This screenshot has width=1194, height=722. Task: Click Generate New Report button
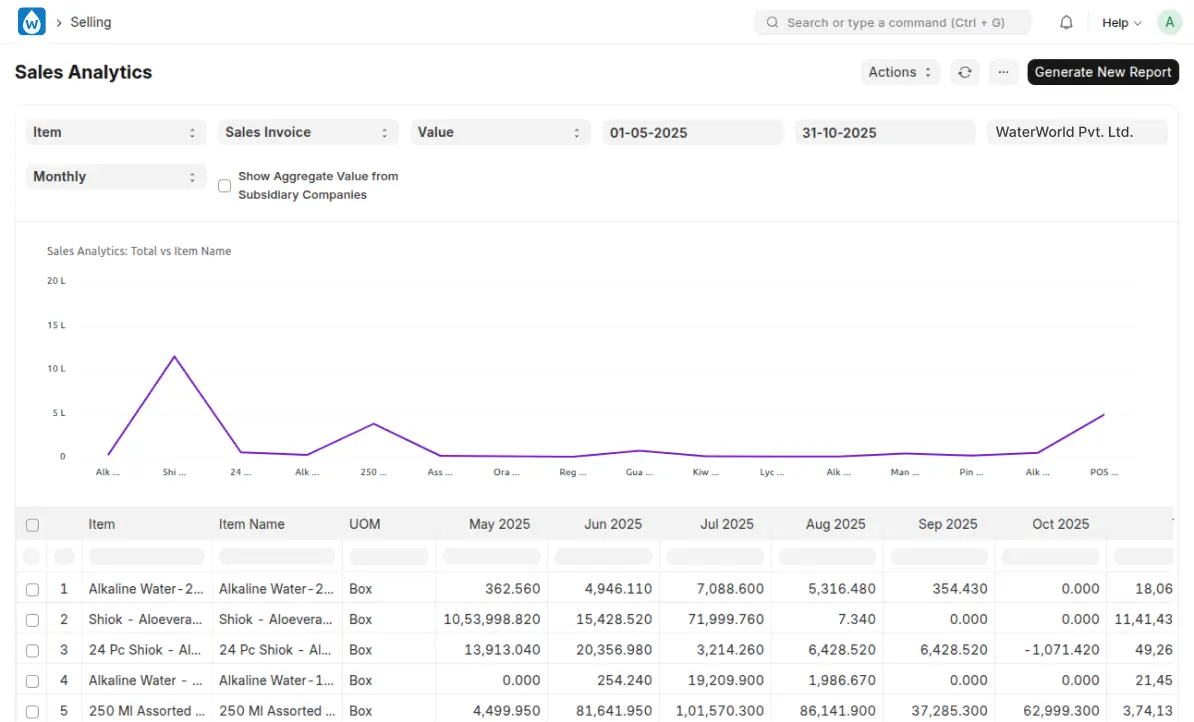tap(1103, 72)
